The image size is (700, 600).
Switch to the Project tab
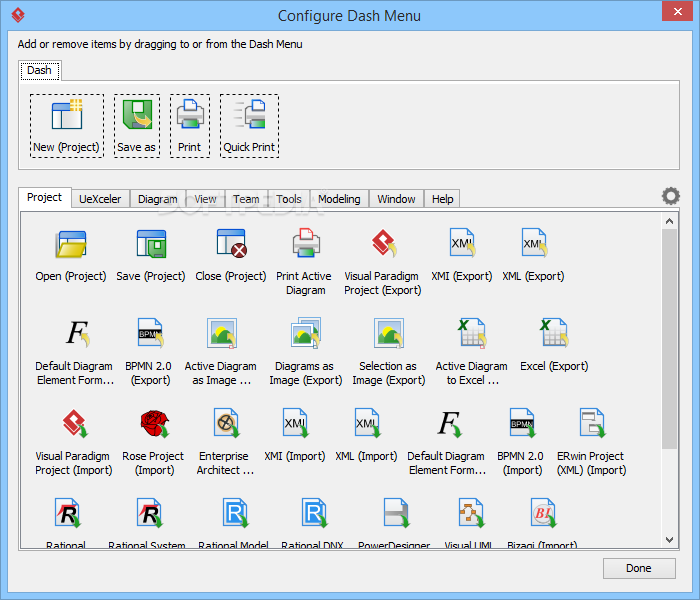coord(45,197)
